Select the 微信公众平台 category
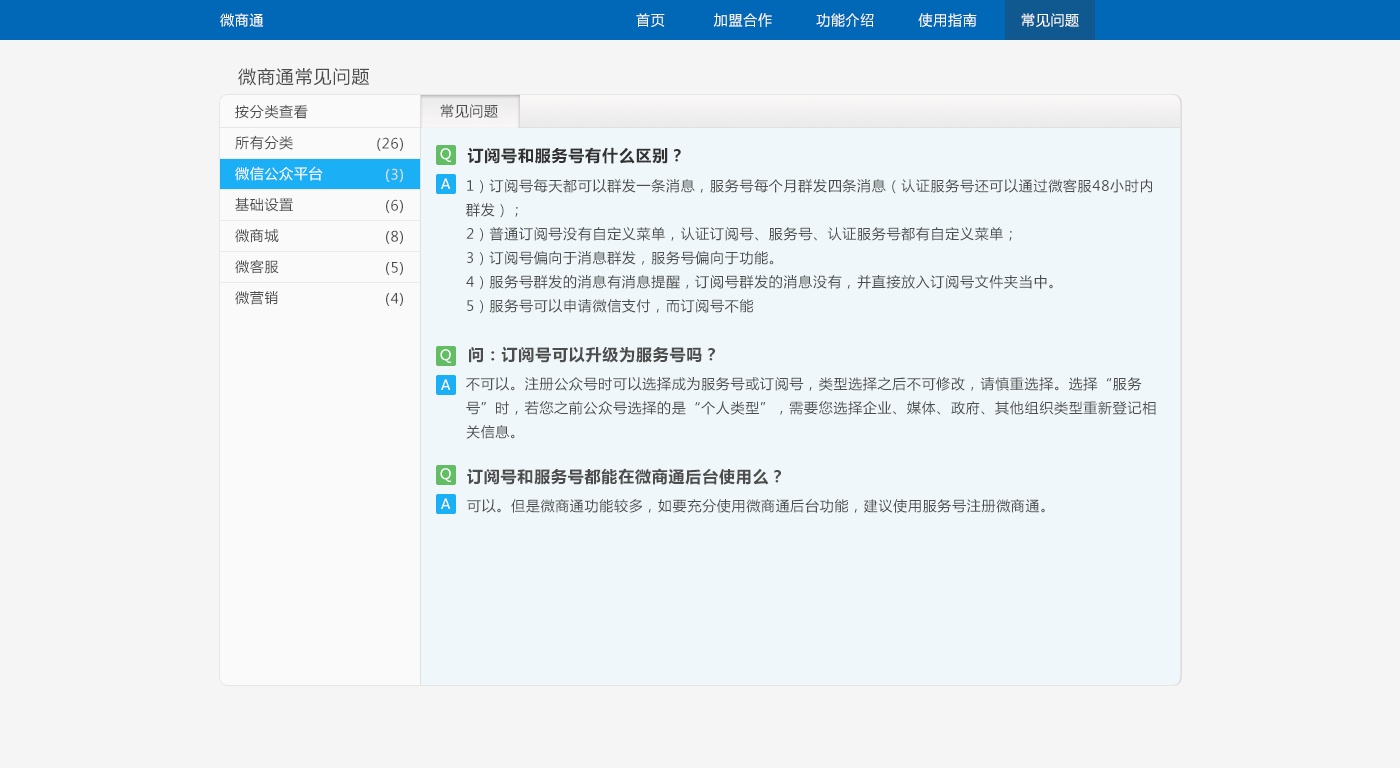 (x=320, y=174)
